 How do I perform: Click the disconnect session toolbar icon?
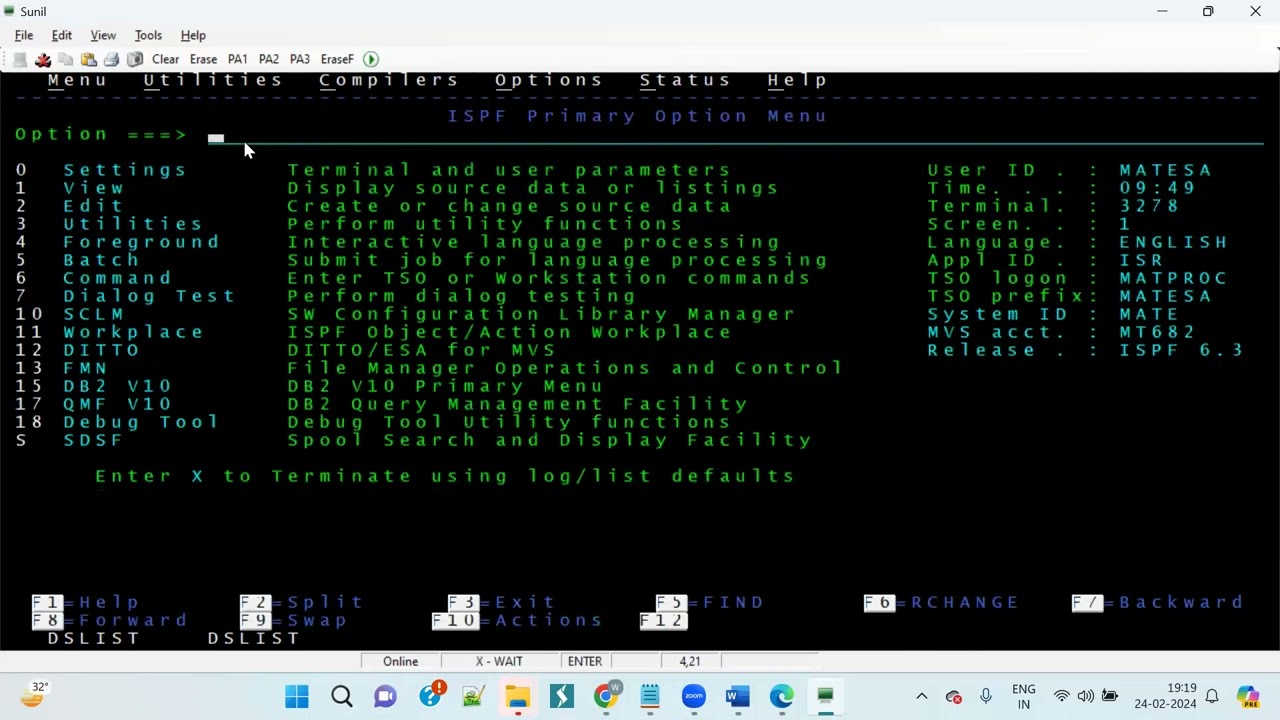(43, 59)
